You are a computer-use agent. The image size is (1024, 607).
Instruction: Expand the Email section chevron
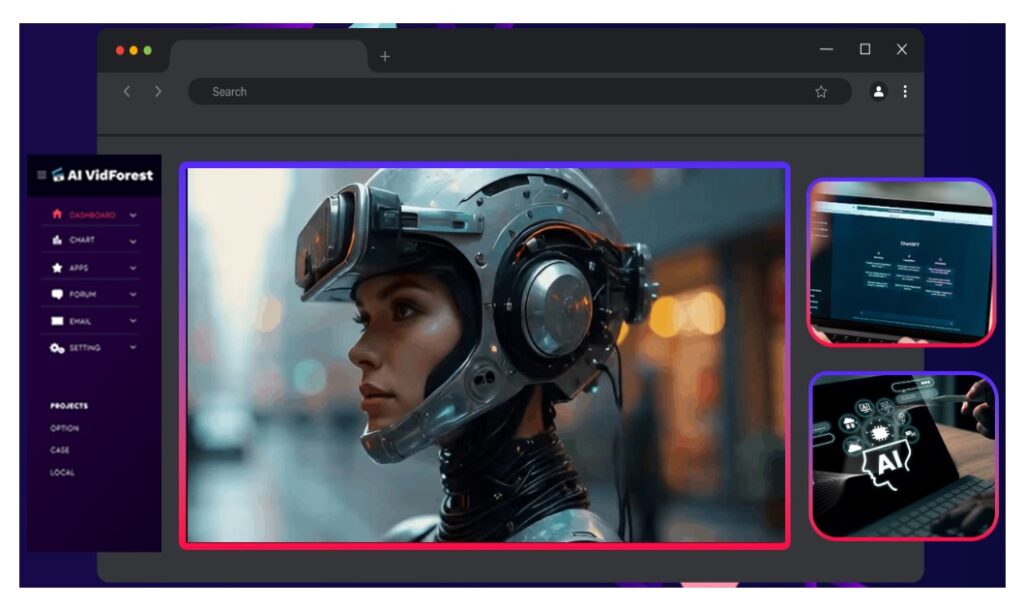click(x=133, y=321)
